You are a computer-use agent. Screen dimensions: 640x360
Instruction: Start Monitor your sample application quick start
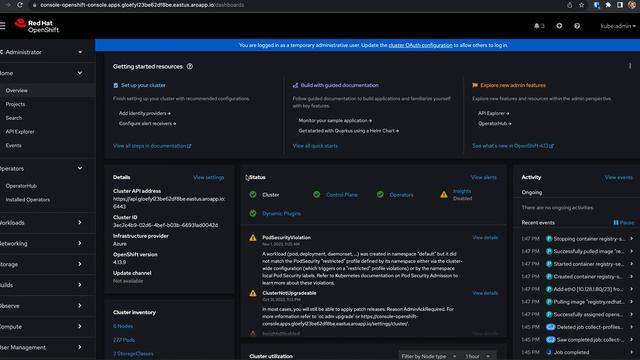pos(335,120)
